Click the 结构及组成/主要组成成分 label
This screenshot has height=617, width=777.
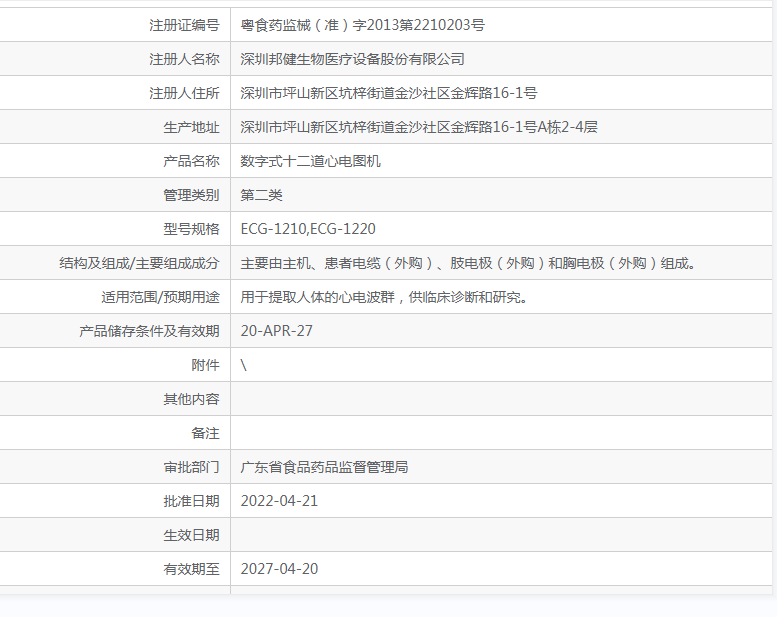(139, 263)
